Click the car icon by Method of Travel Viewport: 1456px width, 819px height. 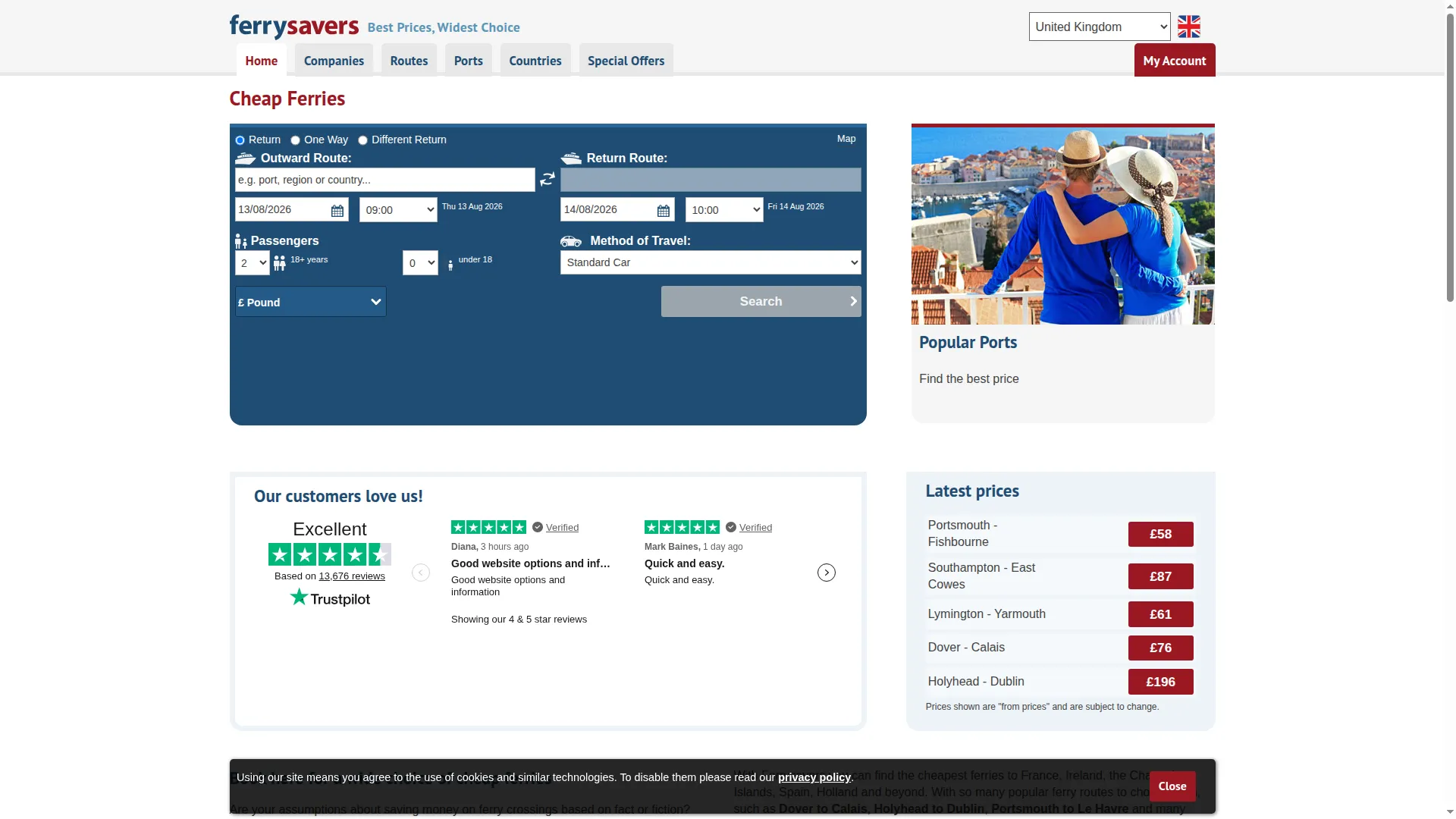[571, 241]
